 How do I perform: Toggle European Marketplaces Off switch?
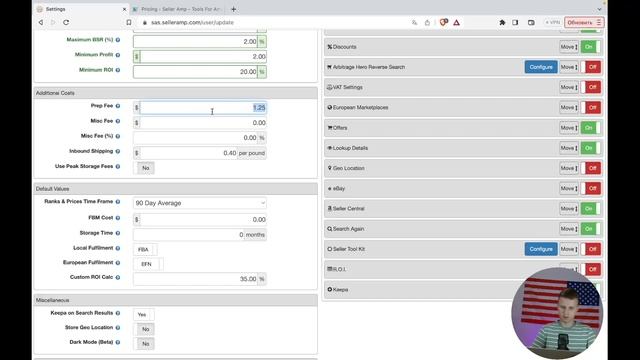[x=591, y=107]
